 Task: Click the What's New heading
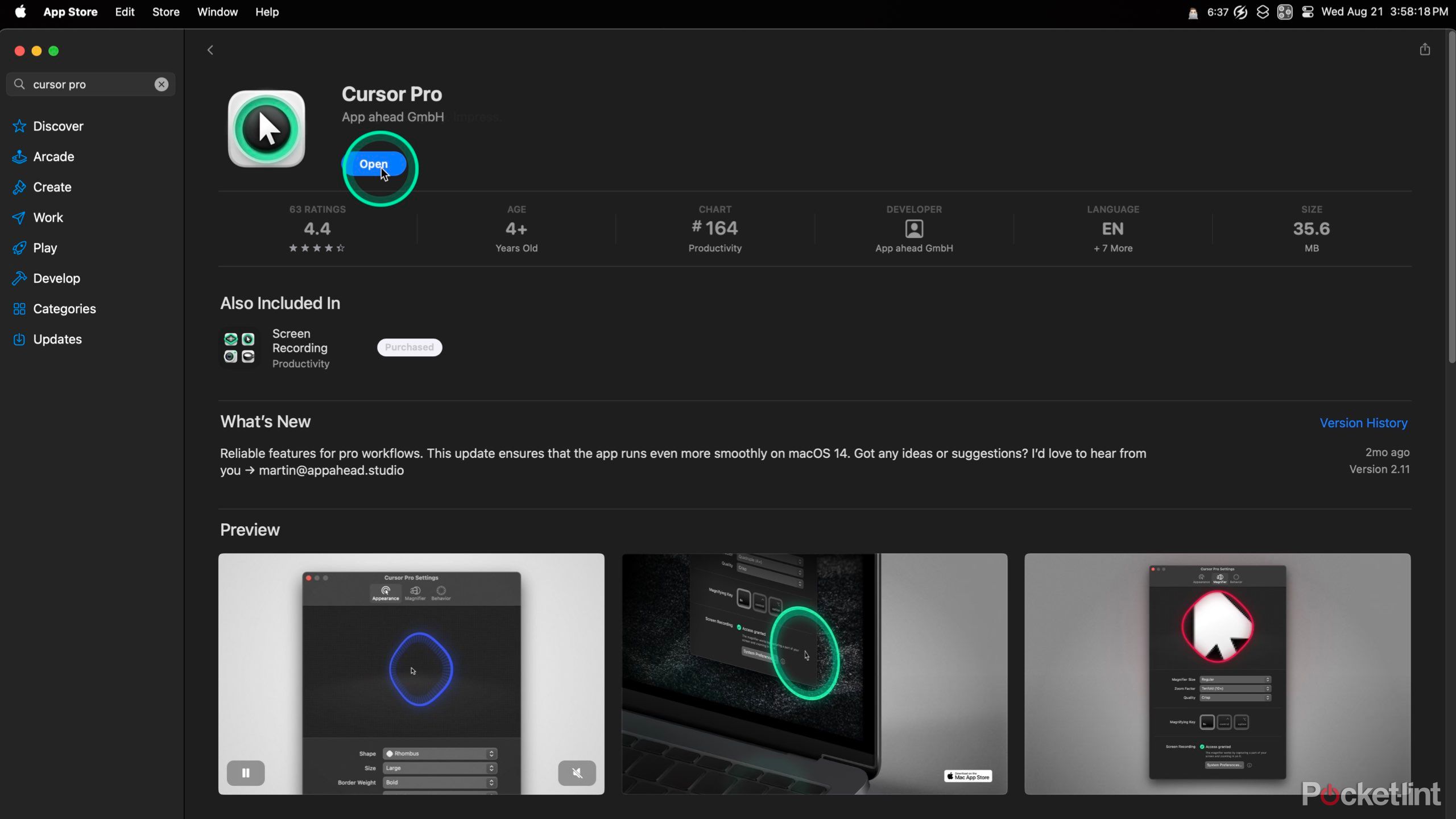coord(265,421)
